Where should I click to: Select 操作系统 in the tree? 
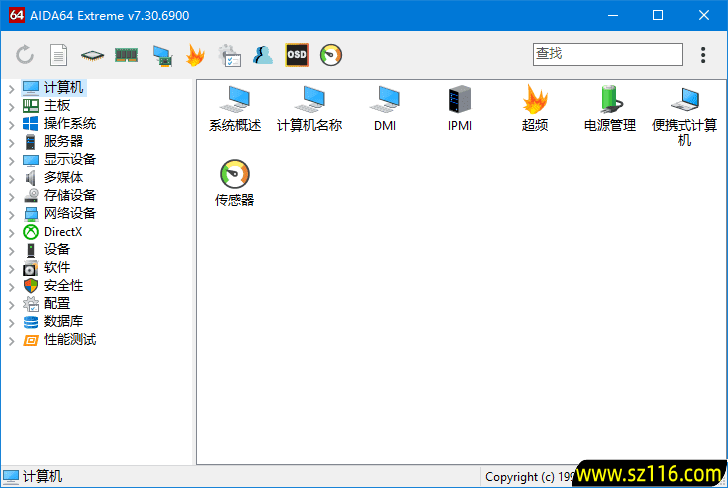(x=70, y=124)
